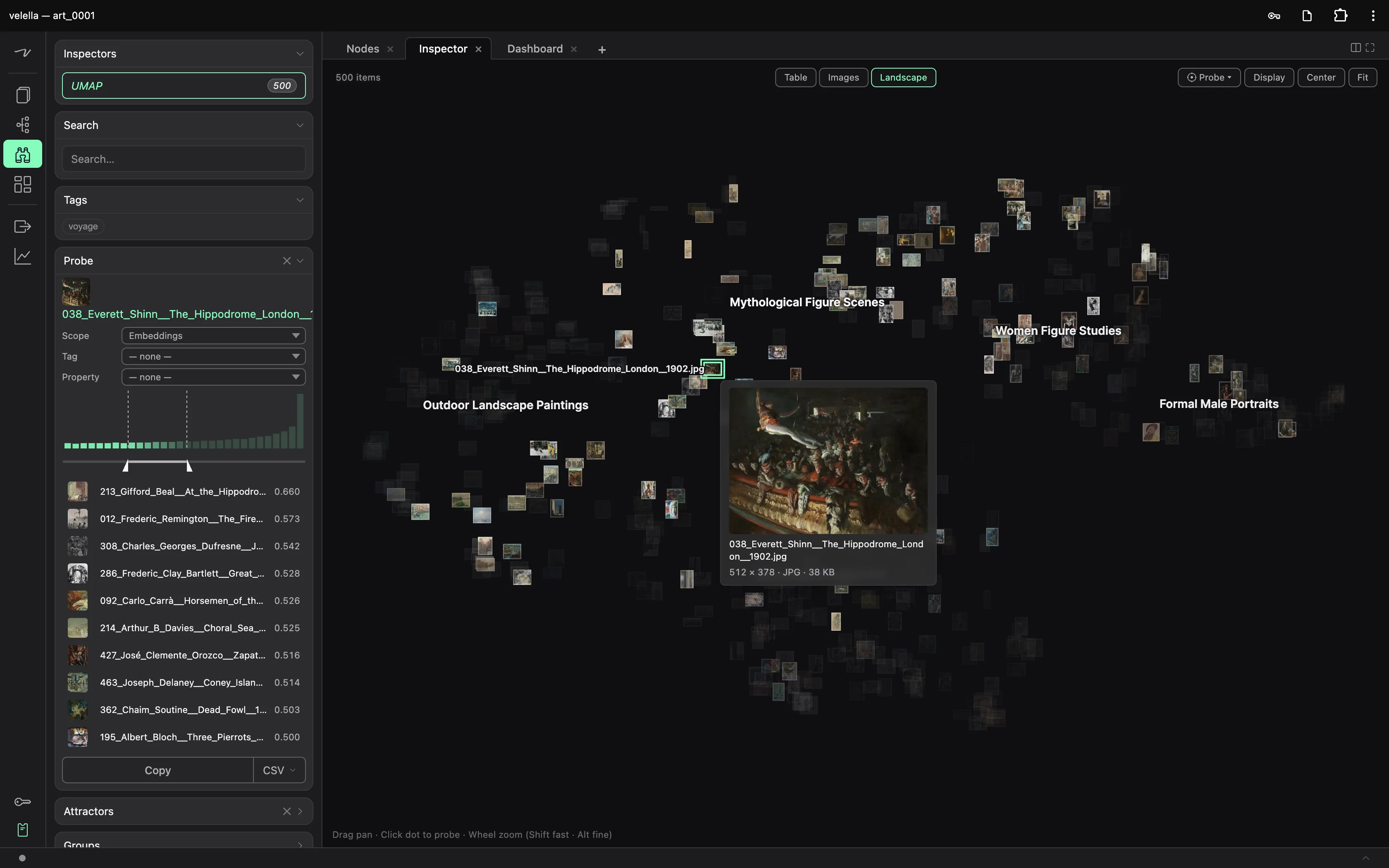Open the Probe dropdown button
Viewport: 1389px width, 868px height.
[x=1209, y=78]
